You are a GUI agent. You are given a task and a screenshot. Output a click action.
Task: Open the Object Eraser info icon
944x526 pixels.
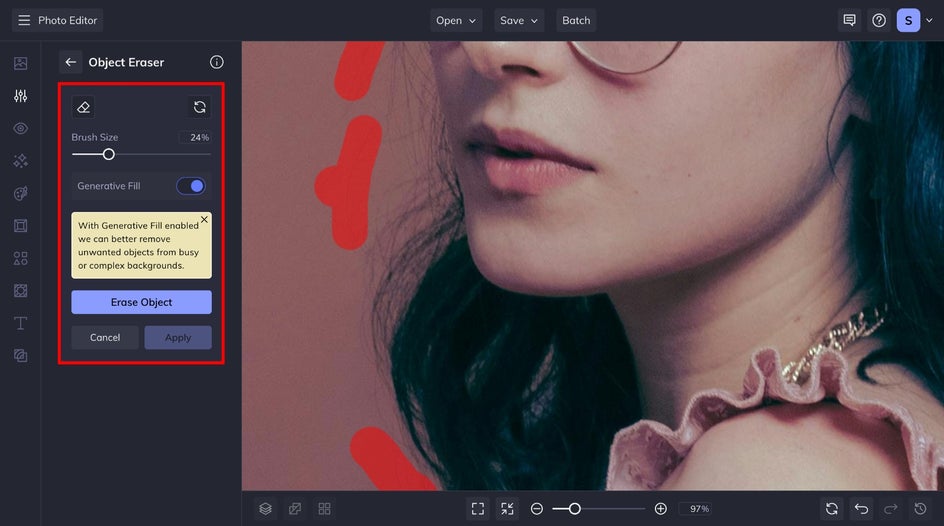click(x=216, y=62)
